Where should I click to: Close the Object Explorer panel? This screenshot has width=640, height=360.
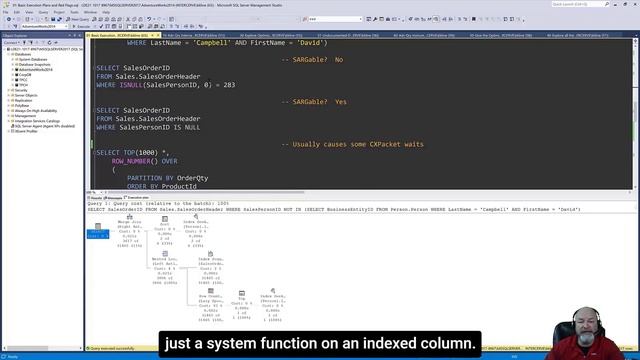pyautogui.click(x=80, y=36)
